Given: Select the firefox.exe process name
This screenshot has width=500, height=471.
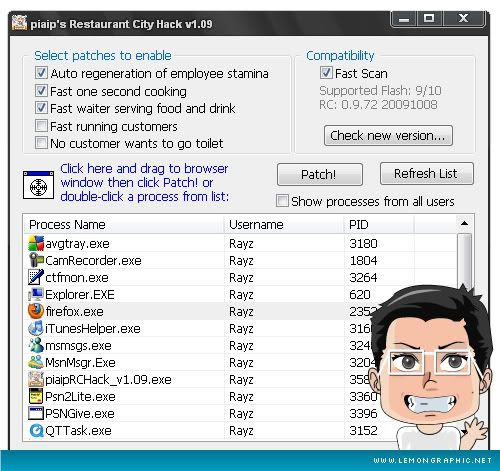Looking at the screenshot, I should click(74, 312).
